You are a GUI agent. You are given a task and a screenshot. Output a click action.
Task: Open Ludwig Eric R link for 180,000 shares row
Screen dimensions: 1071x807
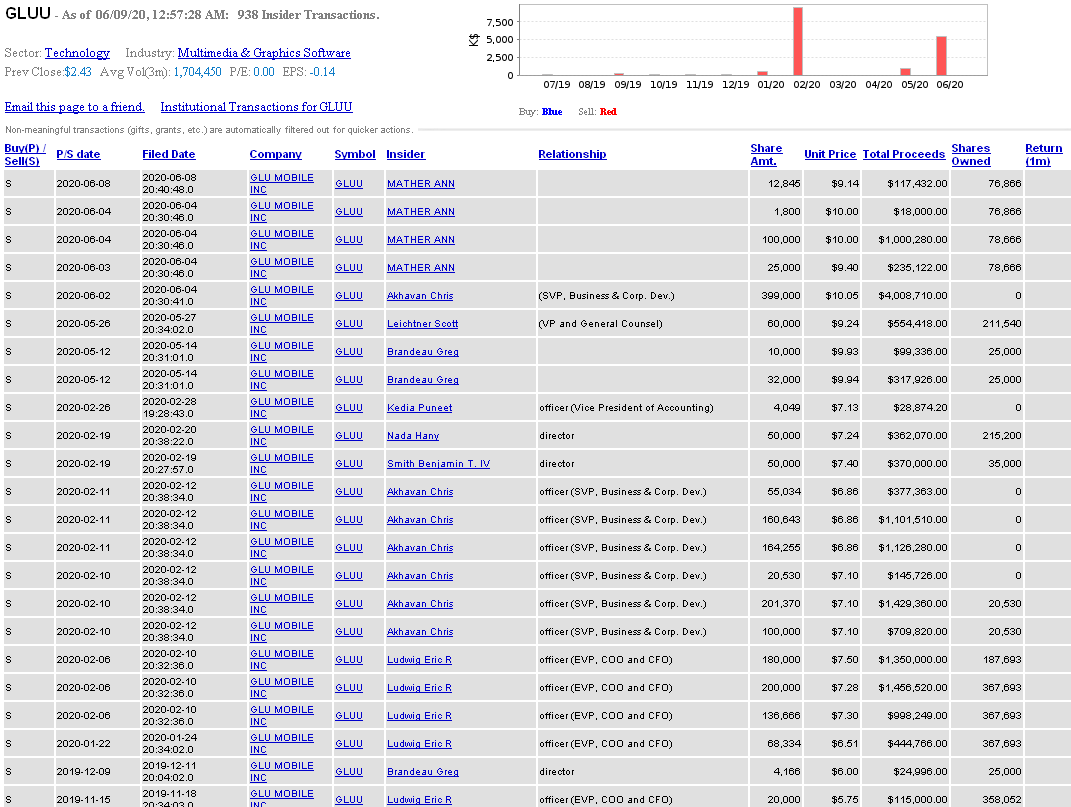click(419, 660)
